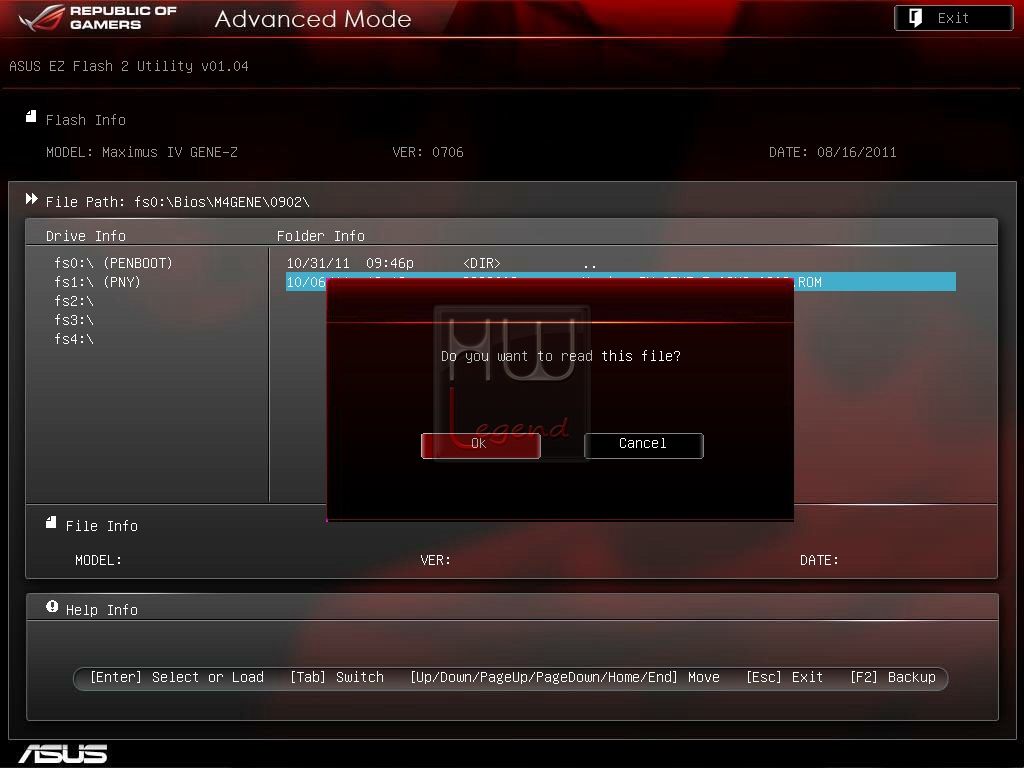Click the 'Drive Info' header

[86, 236]
